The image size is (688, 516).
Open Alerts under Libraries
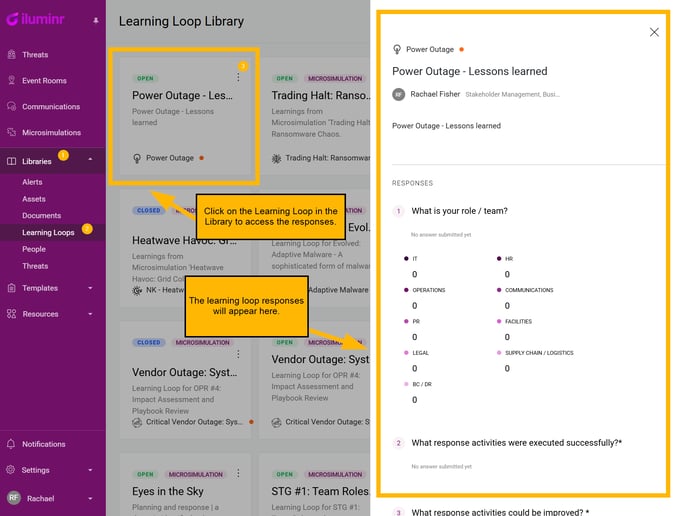32,182
